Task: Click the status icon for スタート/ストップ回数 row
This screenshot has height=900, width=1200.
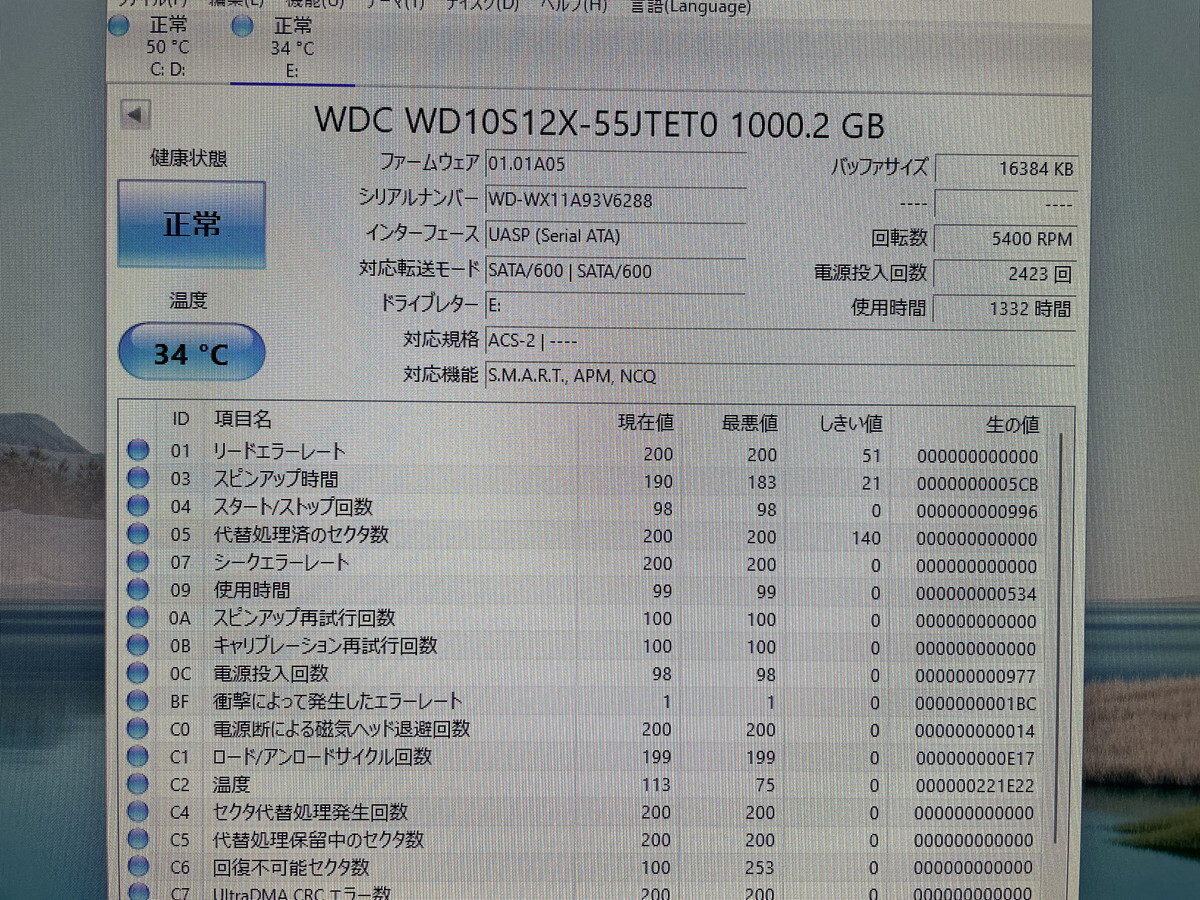Action: pyautogui.click(x=138, y=507)
